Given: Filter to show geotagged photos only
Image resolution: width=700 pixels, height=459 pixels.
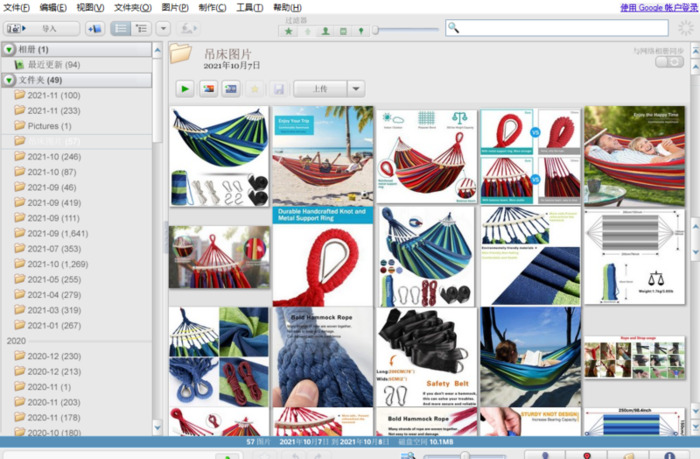Looking at the screenshot, I should pyautogui.click(x=361, y=31).
